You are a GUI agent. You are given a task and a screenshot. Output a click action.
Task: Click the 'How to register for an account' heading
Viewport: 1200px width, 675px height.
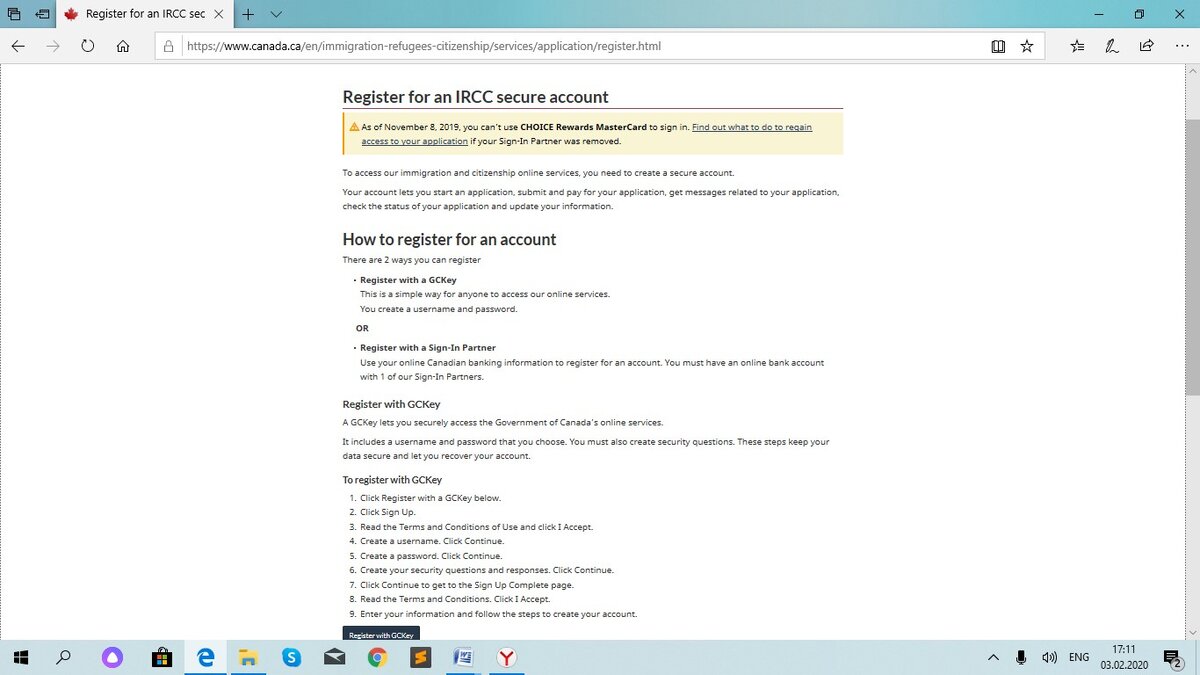pos(449,239)
